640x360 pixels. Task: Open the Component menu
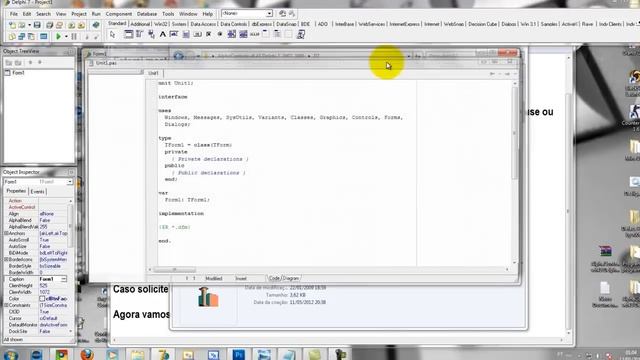pyautogui.click(x=119, y=14)
